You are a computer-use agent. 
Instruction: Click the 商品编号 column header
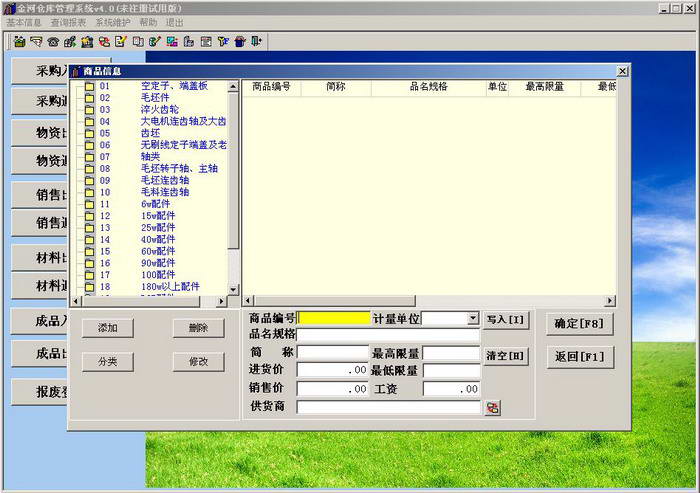(x=271, y=87)
